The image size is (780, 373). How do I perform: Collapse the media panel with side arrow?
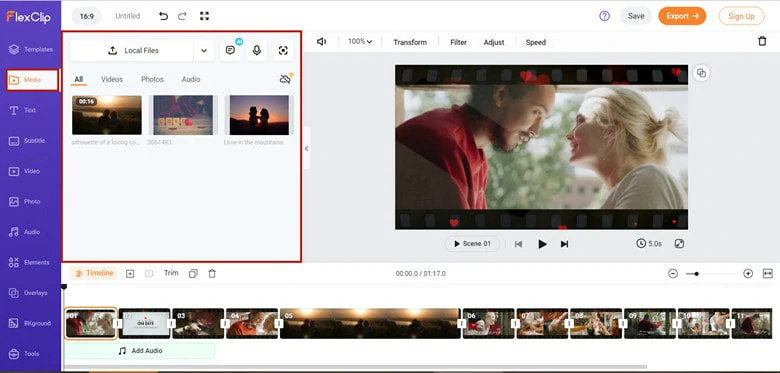coord(306,148)
